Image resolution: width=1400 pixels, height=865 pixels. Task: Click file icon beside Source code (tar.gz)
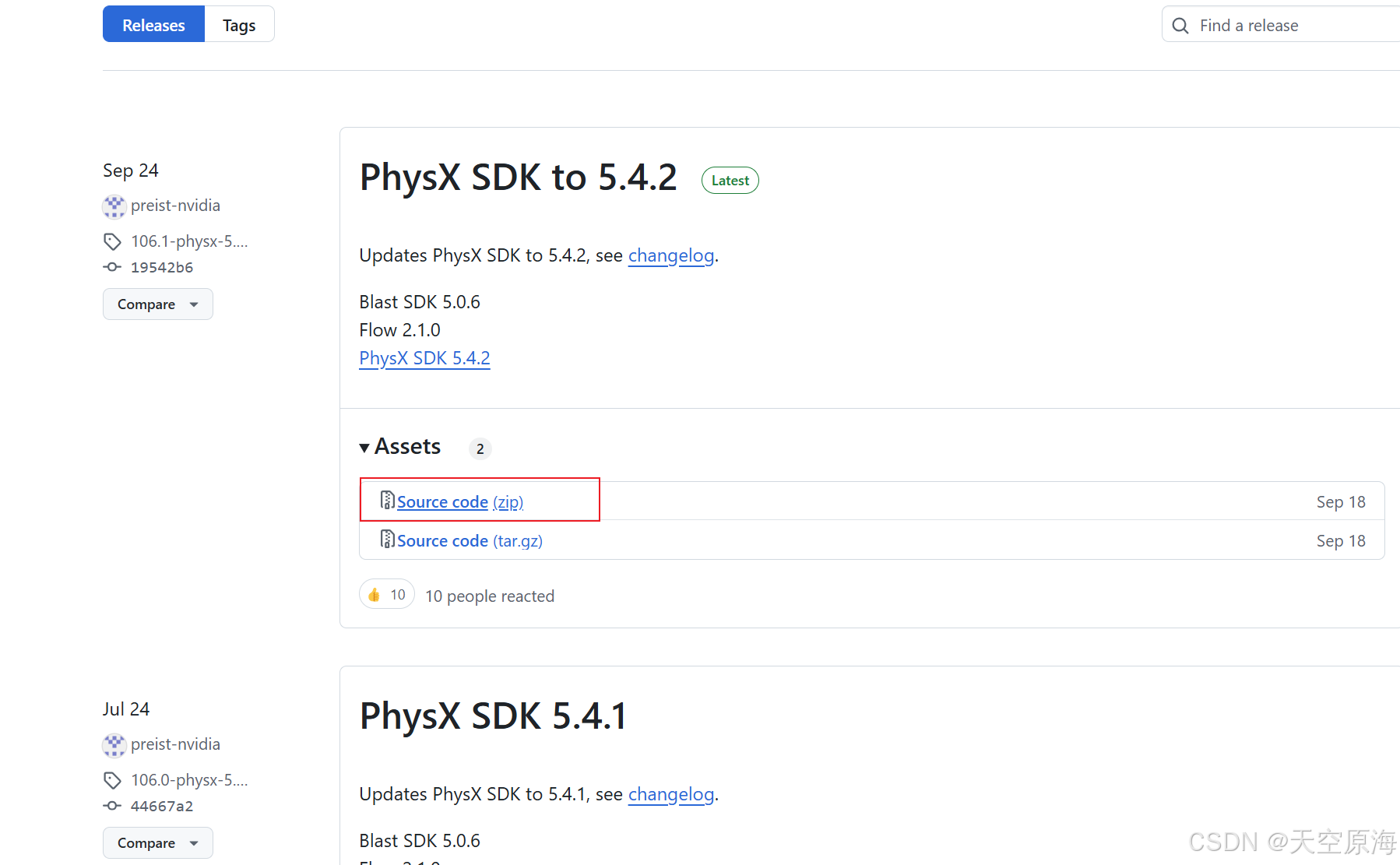coord(387,540)
